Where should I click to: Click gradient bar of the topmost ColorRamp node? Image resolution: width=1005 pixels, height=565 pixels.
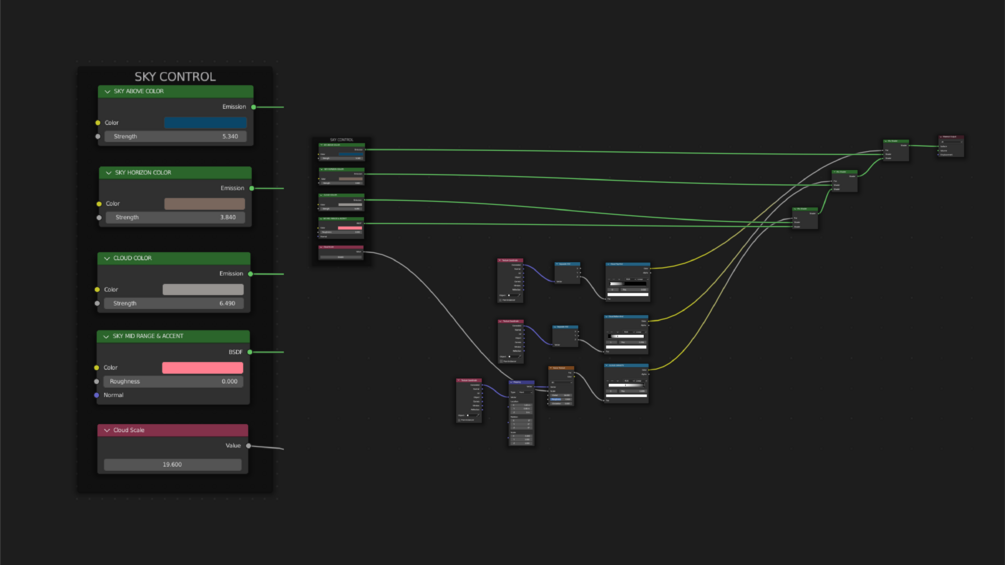pyautogui.click(x=628, y=284)
